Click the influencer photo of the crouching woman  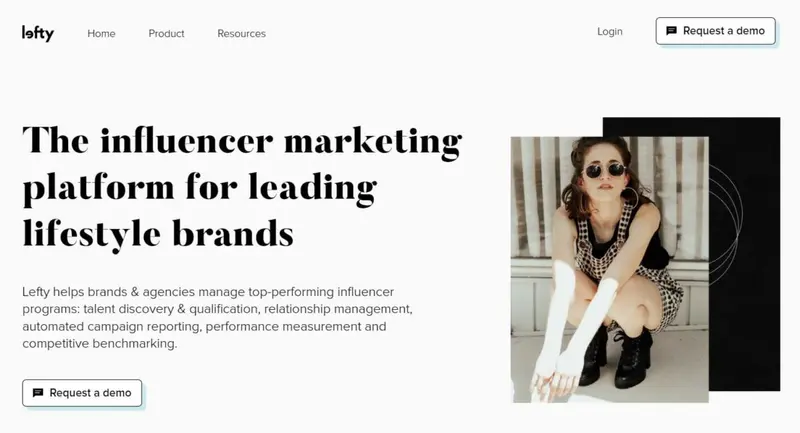pyautogui.click(x=609, y=269)
